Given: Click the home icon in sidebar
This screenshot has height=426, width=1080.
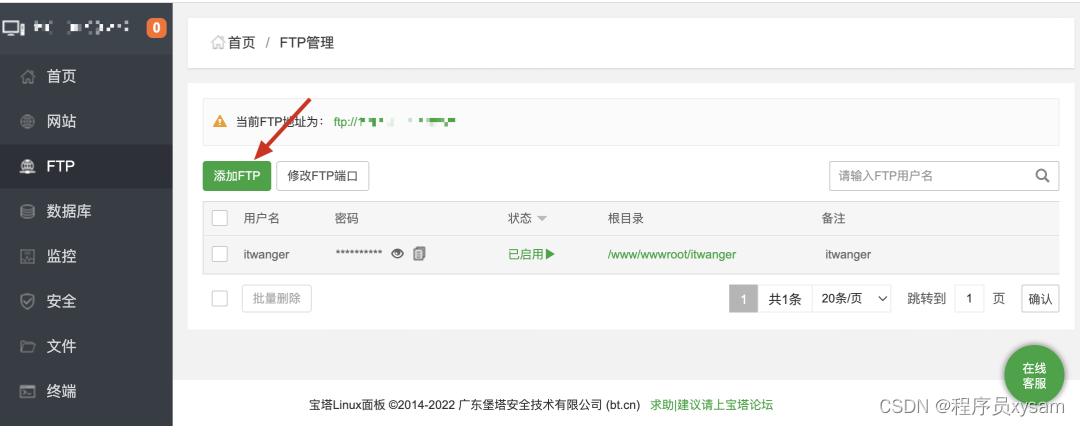Looking at the screenshot, I should click(28, 77).
